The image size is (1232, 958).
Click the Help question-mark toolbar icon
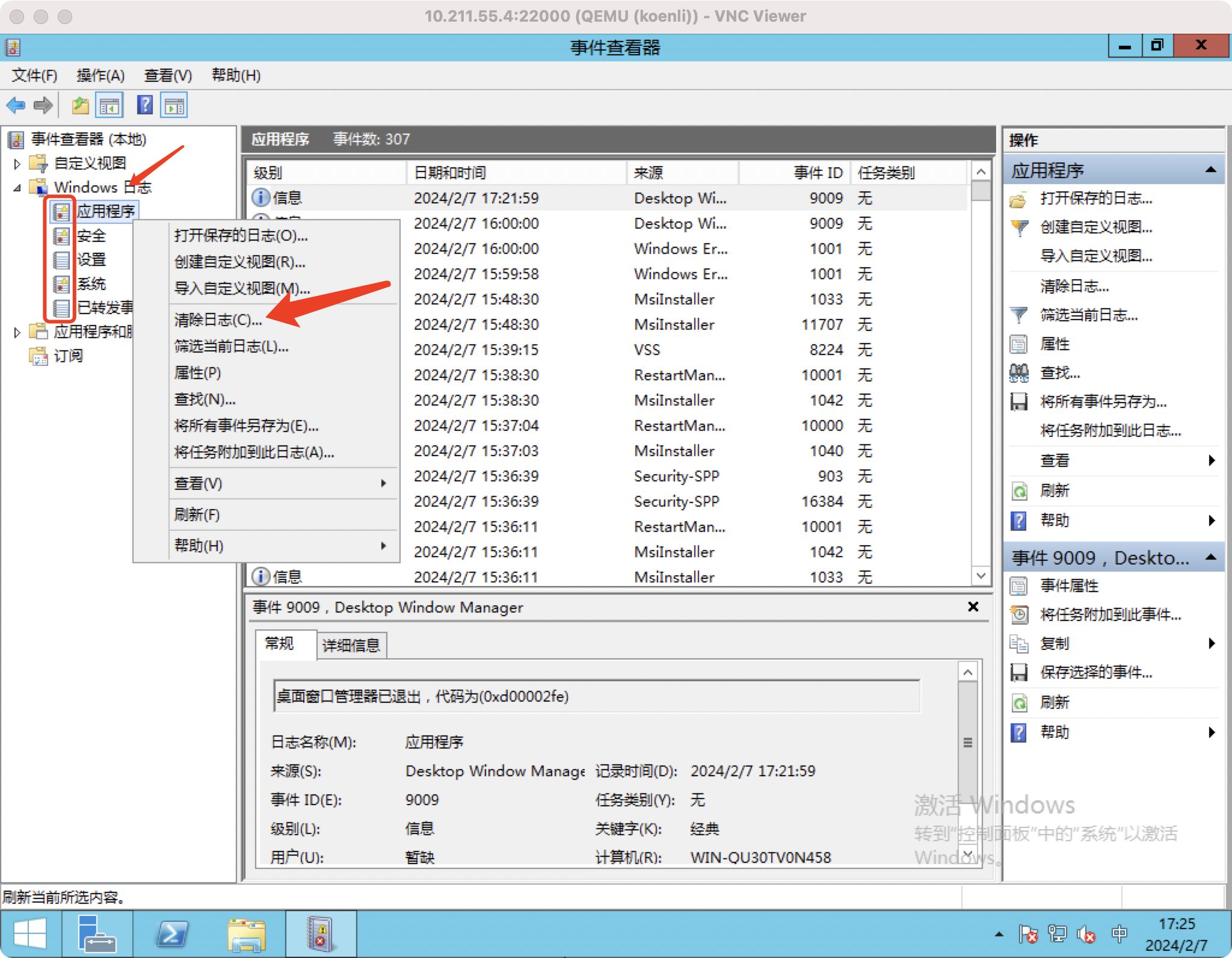(145, 106)
